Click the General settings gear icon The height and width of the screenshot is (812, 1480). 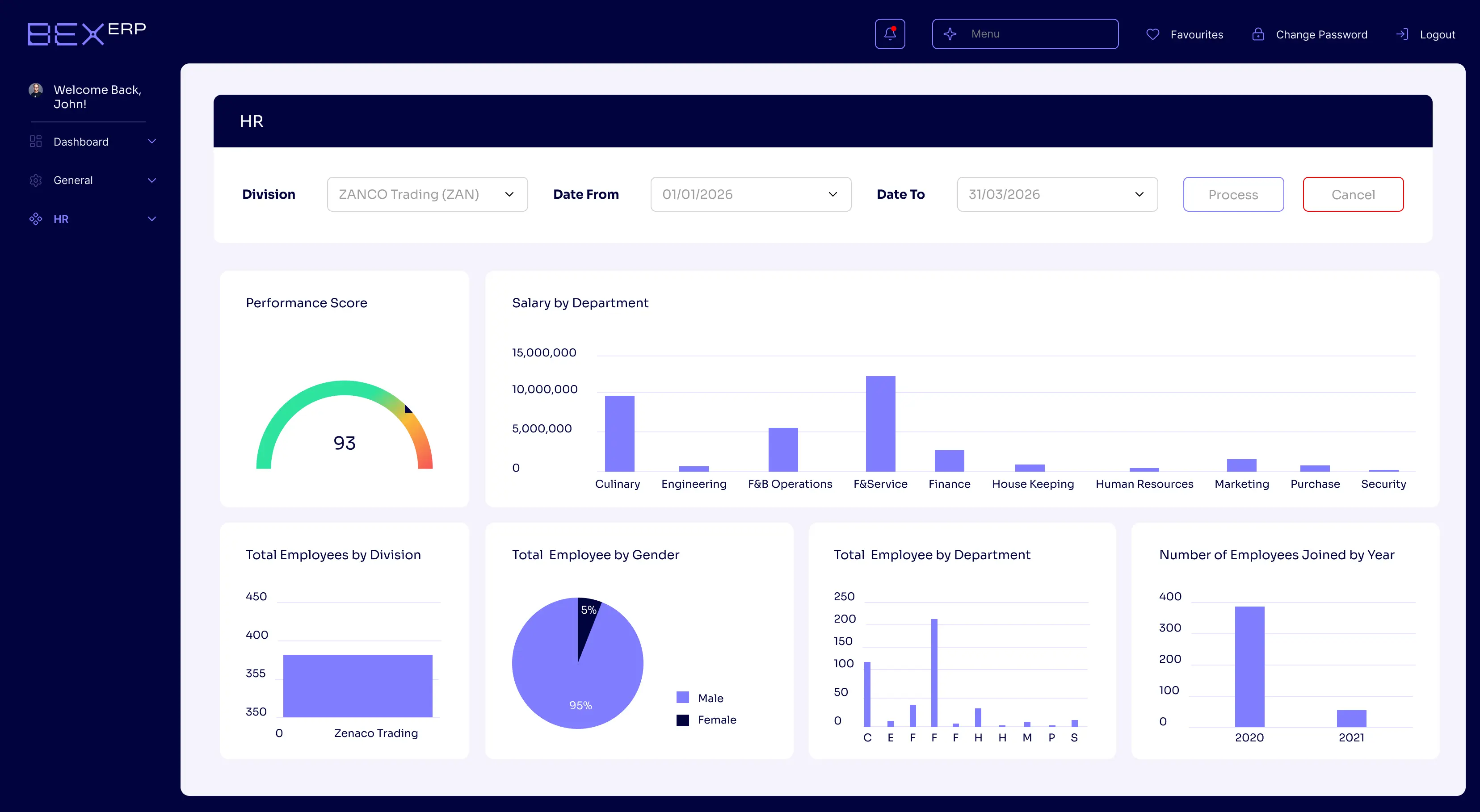click(x=35, y=180)
